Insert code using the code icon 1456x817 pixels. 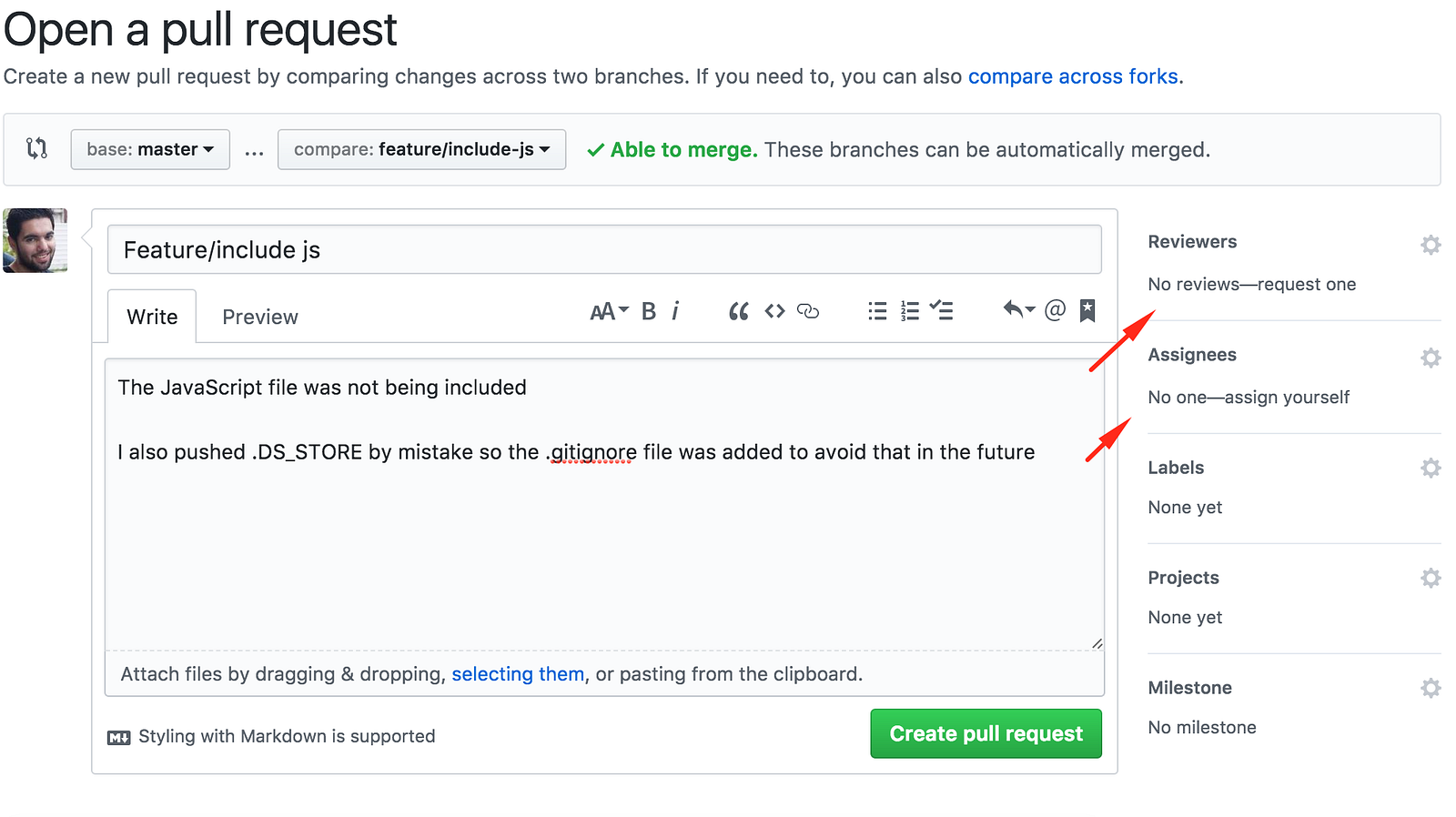[x=774, y=311]
